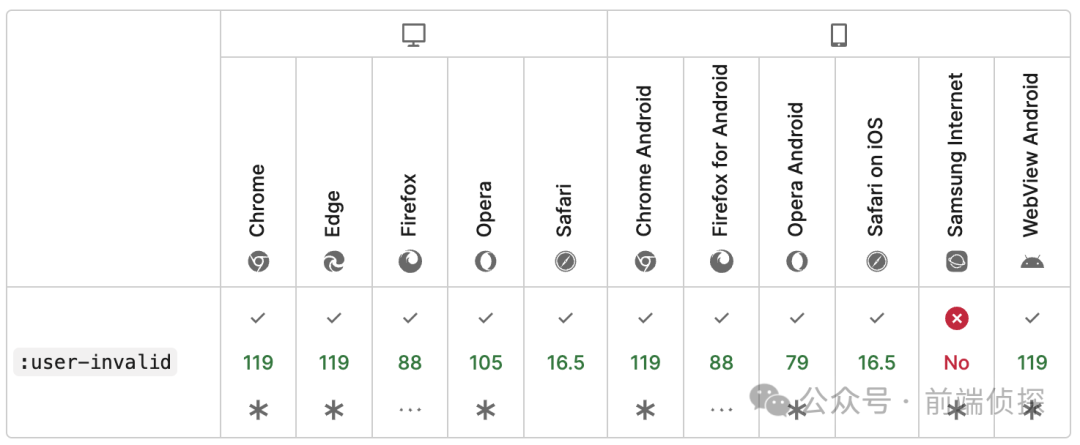The width and height of the screenshot is (1080, 445).
Task: Click the Safari on iOS compass icon
Action: [x=877, y=262]
